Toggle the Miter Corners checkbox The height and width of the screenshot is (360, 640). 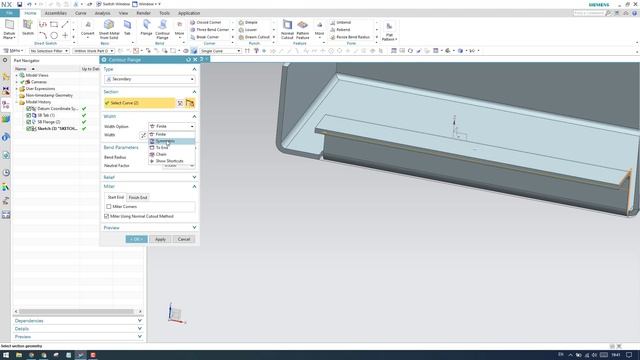[109, 207]
